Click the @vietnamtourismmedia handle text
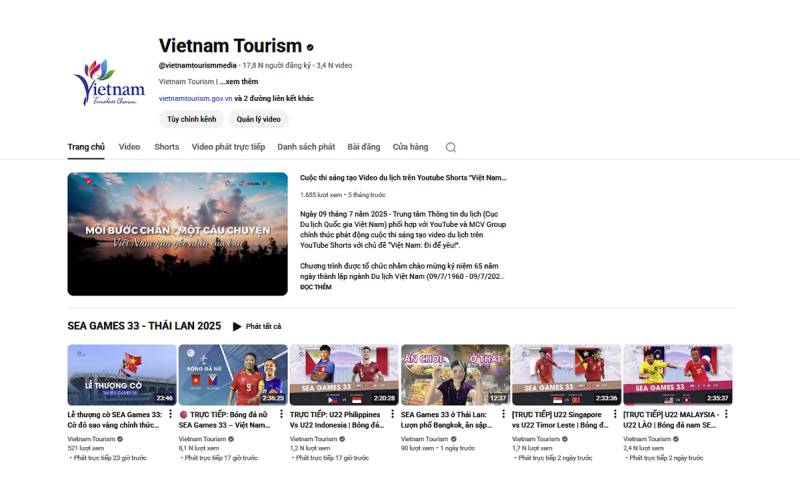The height and width of the screenshot is (500, 800). [197, 65]
